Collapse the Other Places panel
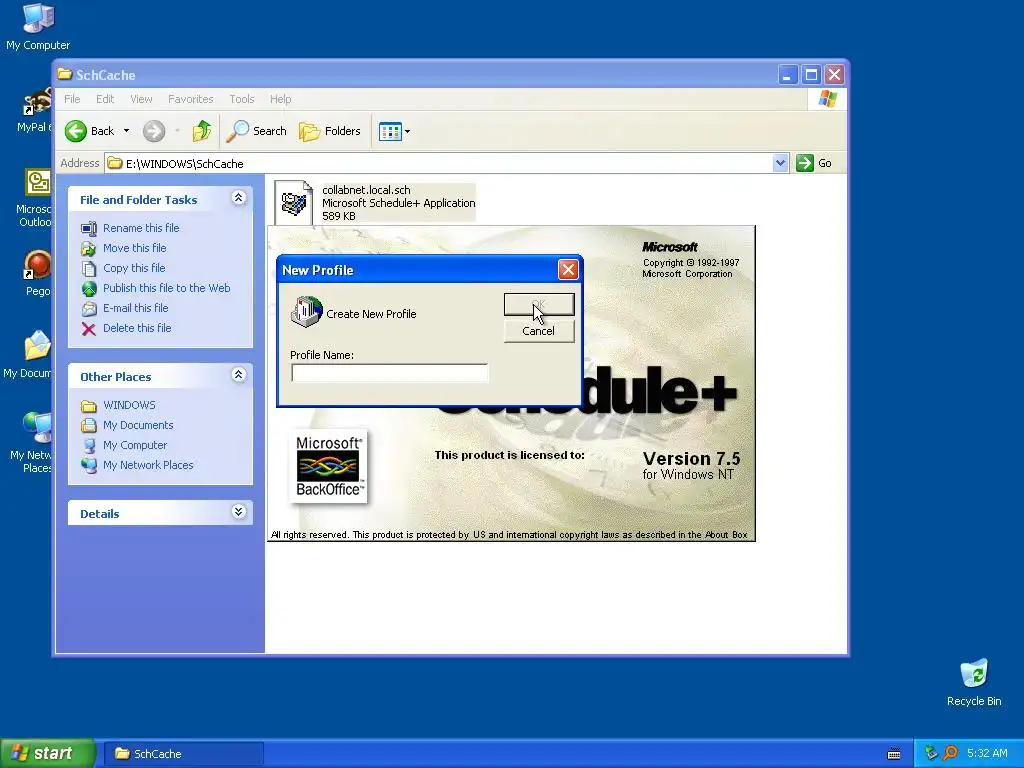The height and width of the screenshot is (768, 1024). pyautogui.click(x=239, y=375)
